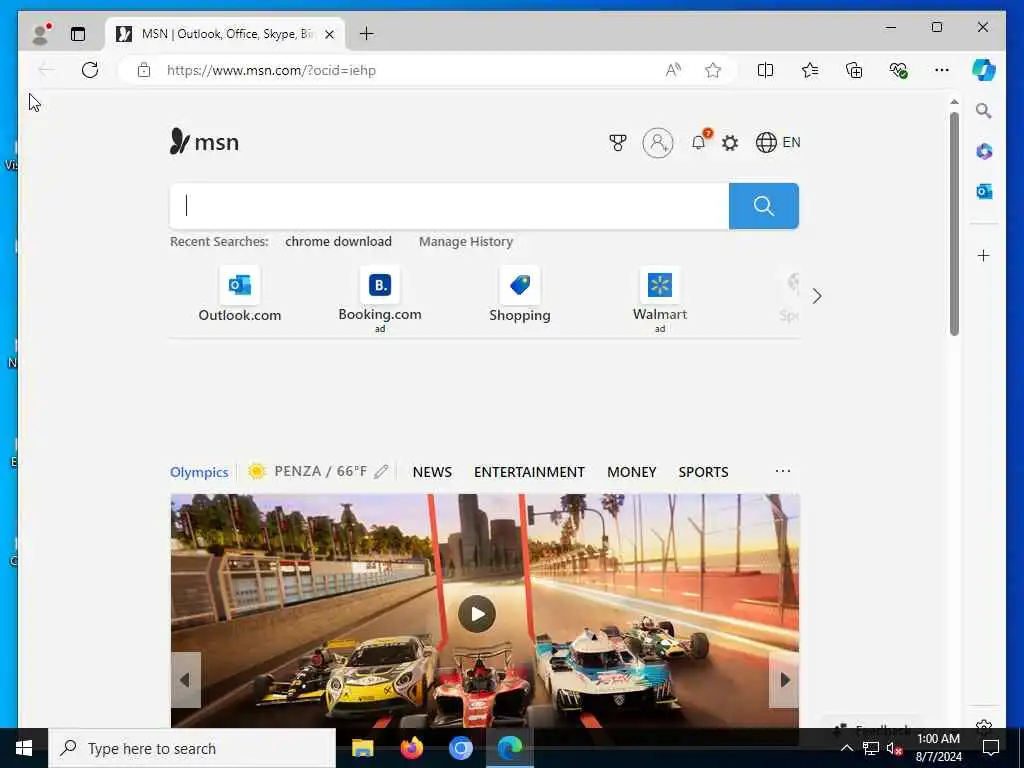Click the address bar URL

pyautogui.click(x=271, y=71)
